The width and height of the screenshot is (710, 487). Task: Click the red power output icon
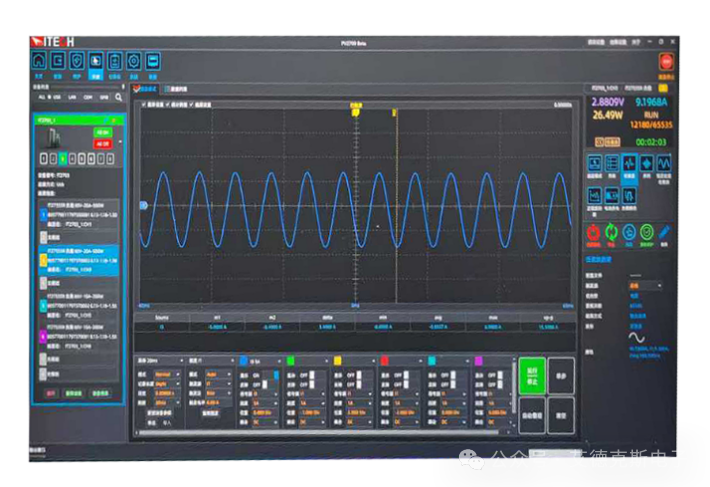593,233
